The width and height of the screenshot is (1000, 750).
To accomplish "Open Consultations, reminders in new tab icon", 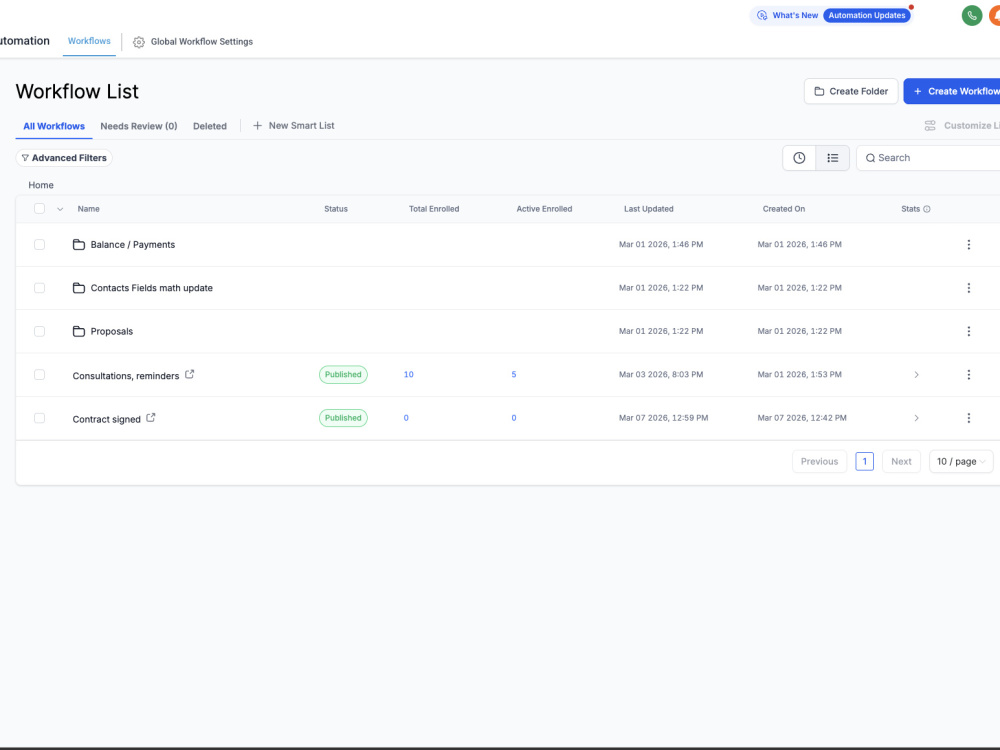I will pos(189,374).
